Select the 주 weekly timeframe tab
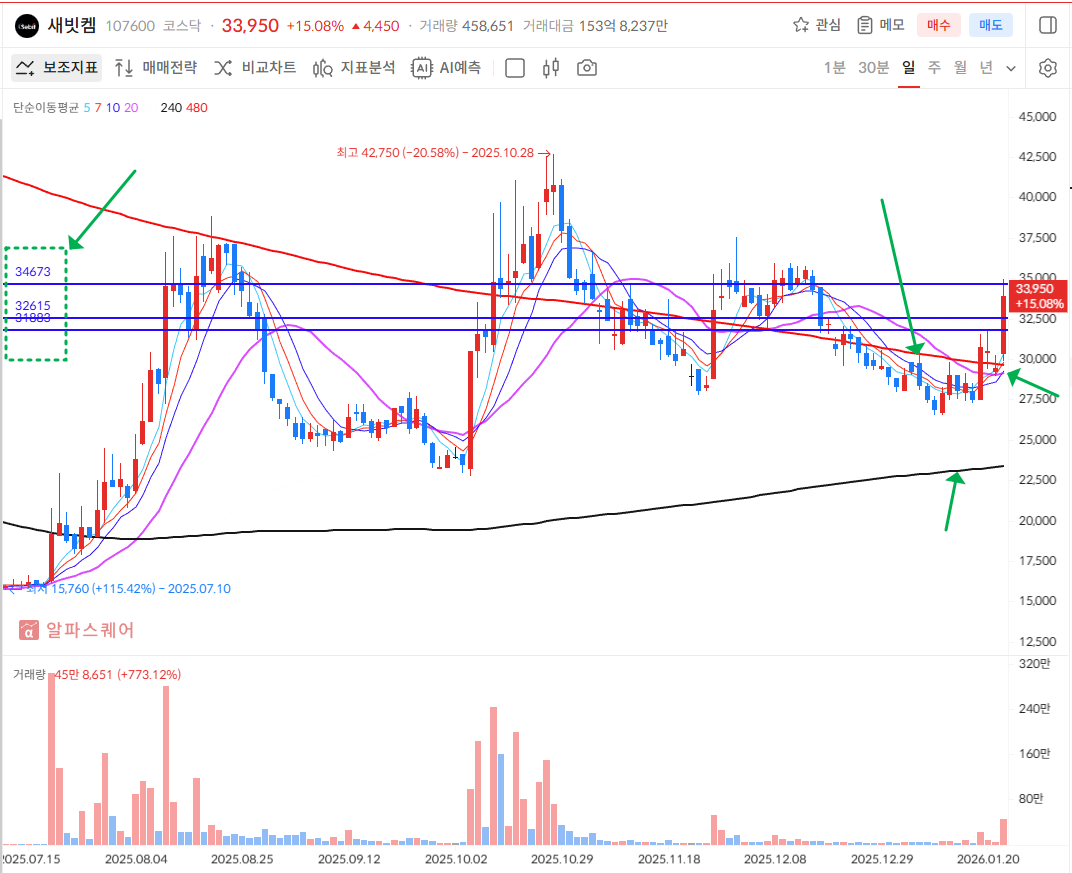The image size is (1072, 873). 934,68
